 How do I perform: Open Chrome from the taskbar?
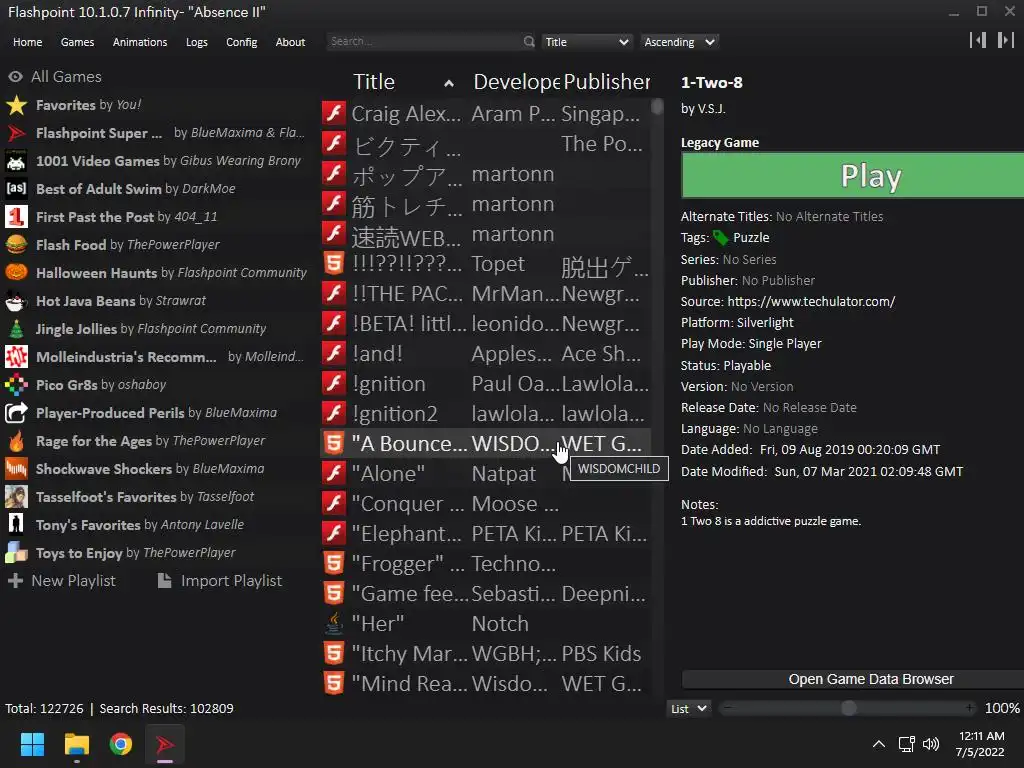(121, 744)
